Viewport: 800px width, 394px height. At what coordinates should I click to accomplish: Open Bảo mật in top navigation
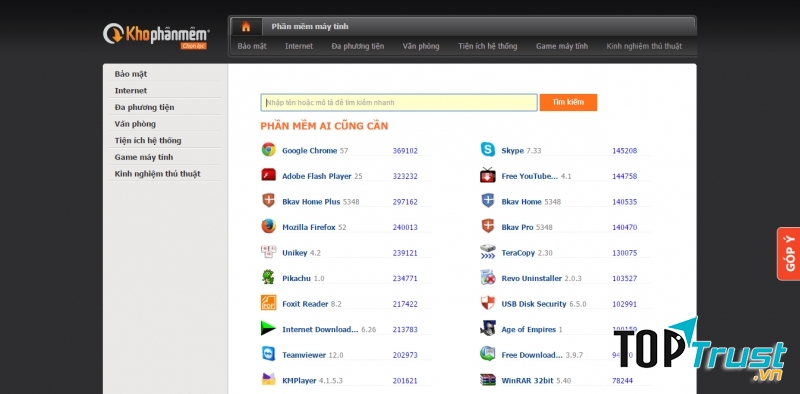[x=252, y=46]
